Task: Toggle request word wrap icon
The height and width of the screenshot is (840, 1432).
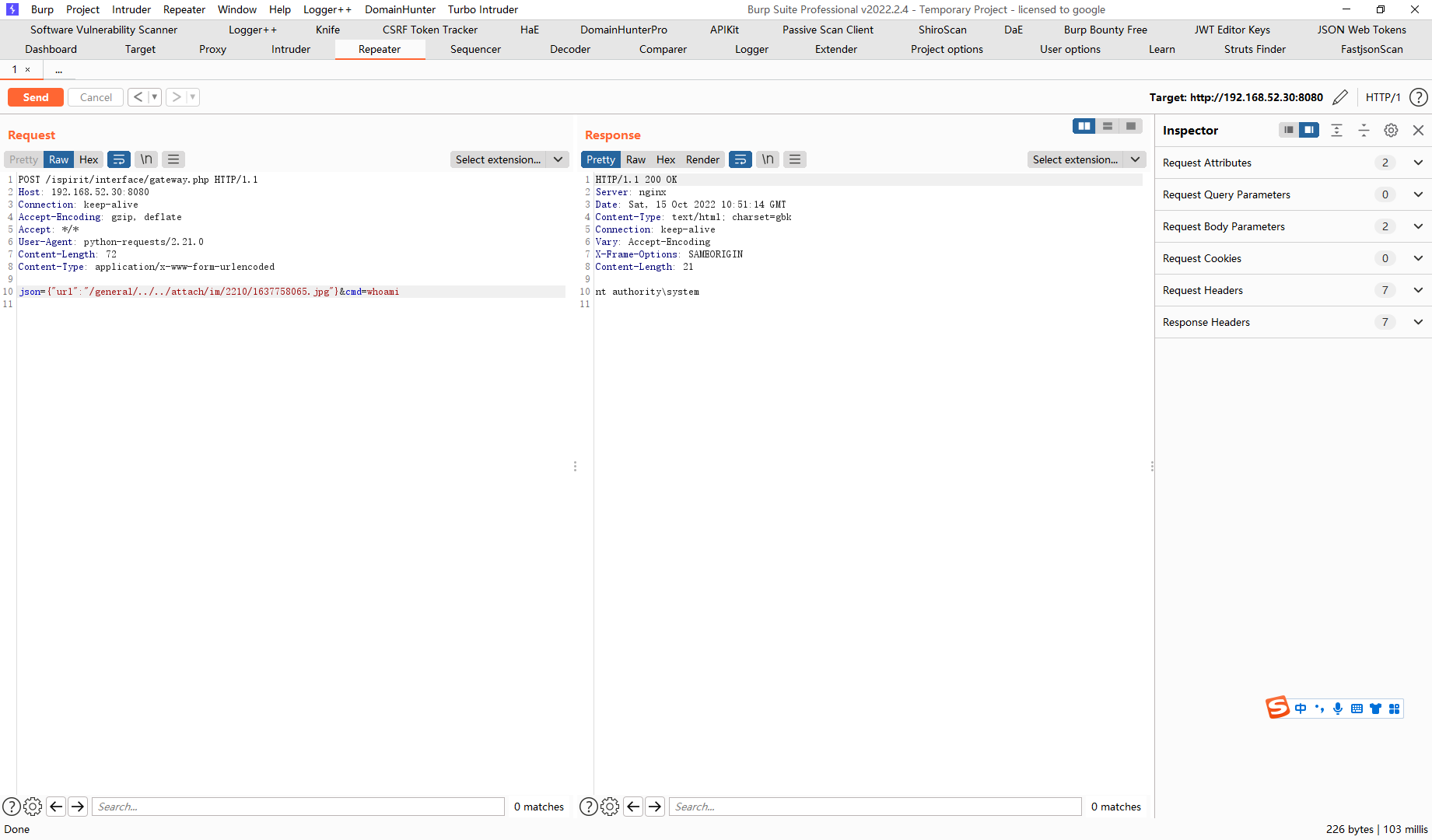Action: [x=119, y=159]
